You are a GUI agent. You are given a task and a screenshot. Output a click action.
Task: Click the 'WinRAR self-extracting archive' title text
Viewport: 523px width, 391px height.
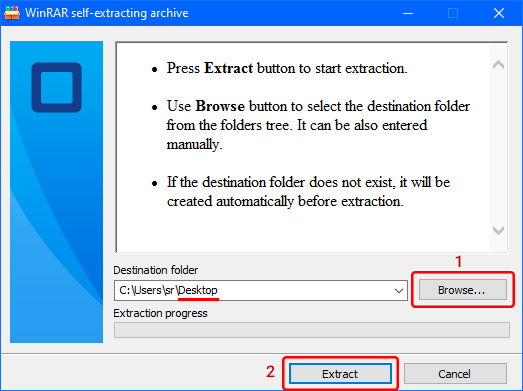tap(107, 13)
